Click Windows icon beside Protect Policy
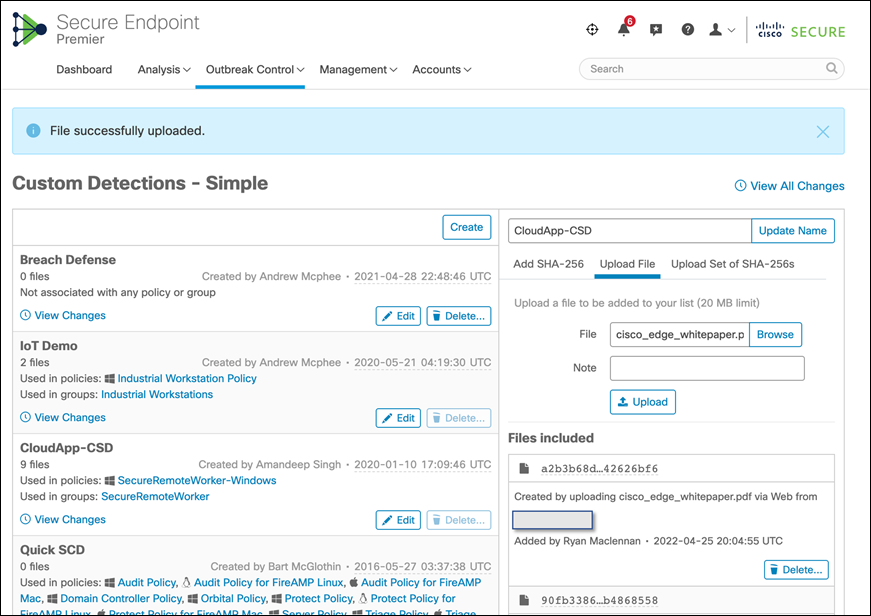Viewport: 871px width, 616px height. 277,599
